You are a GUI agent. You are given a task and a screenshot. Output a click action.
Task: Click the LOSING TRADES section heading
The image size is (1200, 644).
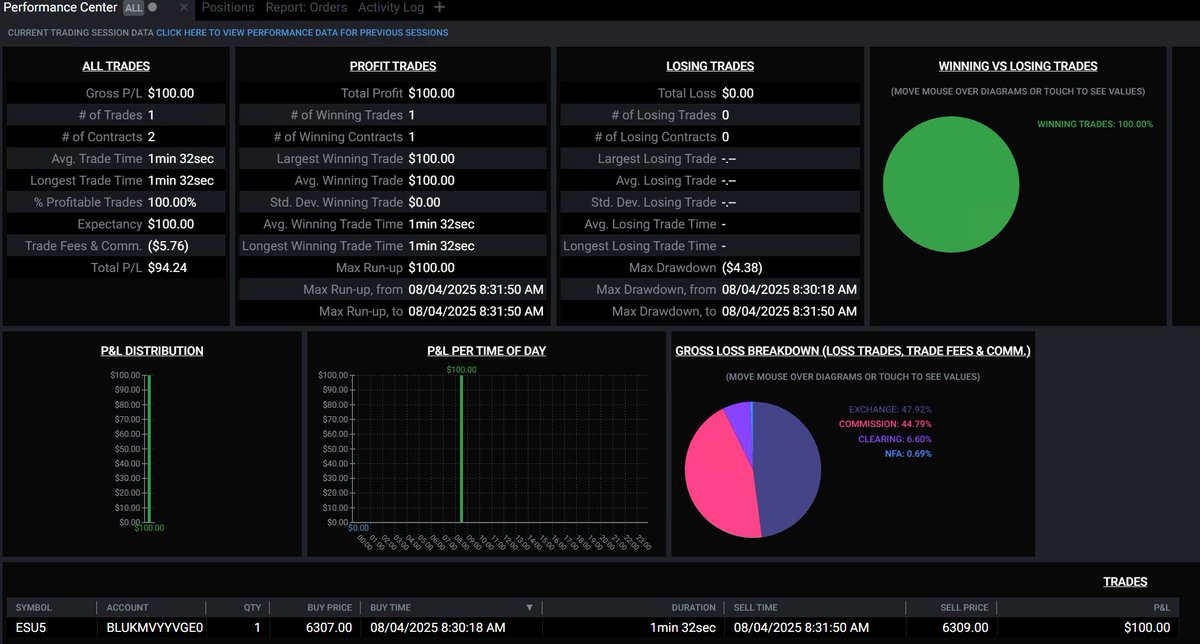[x=710, y=66]
